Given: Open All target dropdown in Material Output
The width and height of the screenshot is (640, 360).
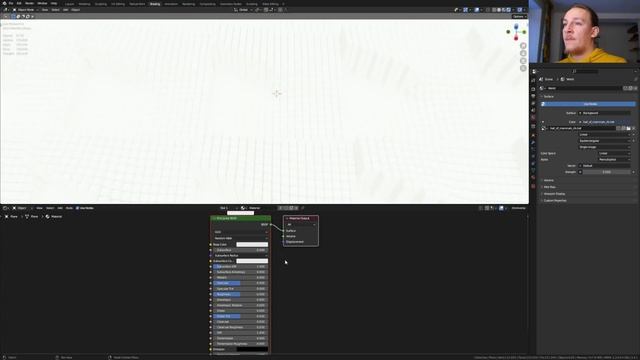Looking at the screenshot, I should pos(301,224).
